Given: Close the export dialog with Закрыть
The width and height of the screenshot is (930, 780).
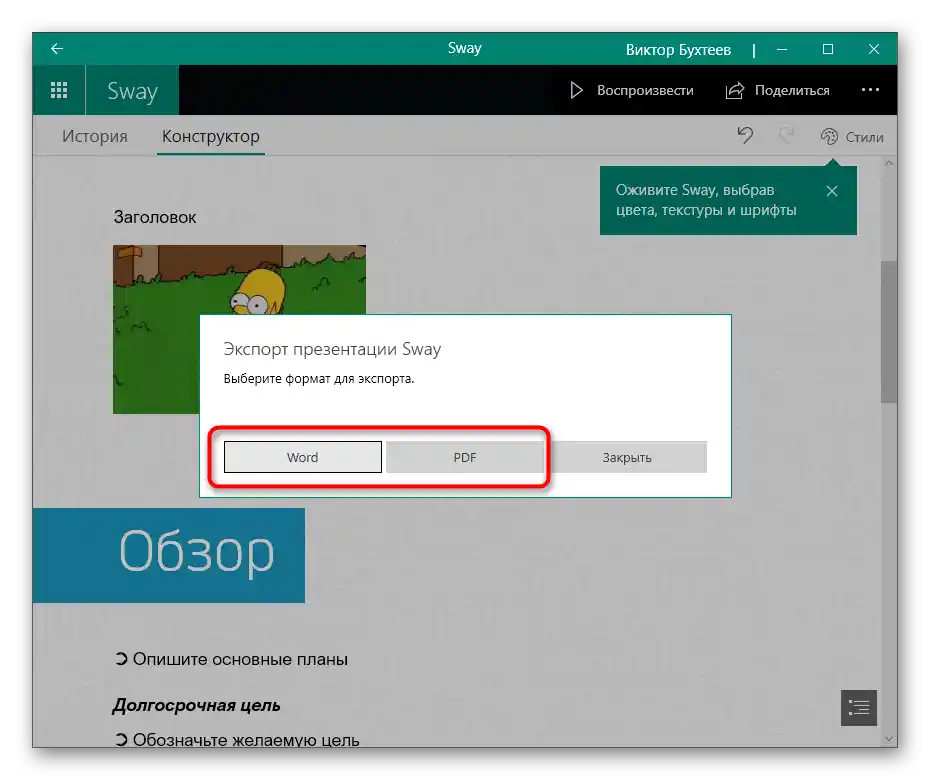Looking at the screenshot, I should [627, 457].
